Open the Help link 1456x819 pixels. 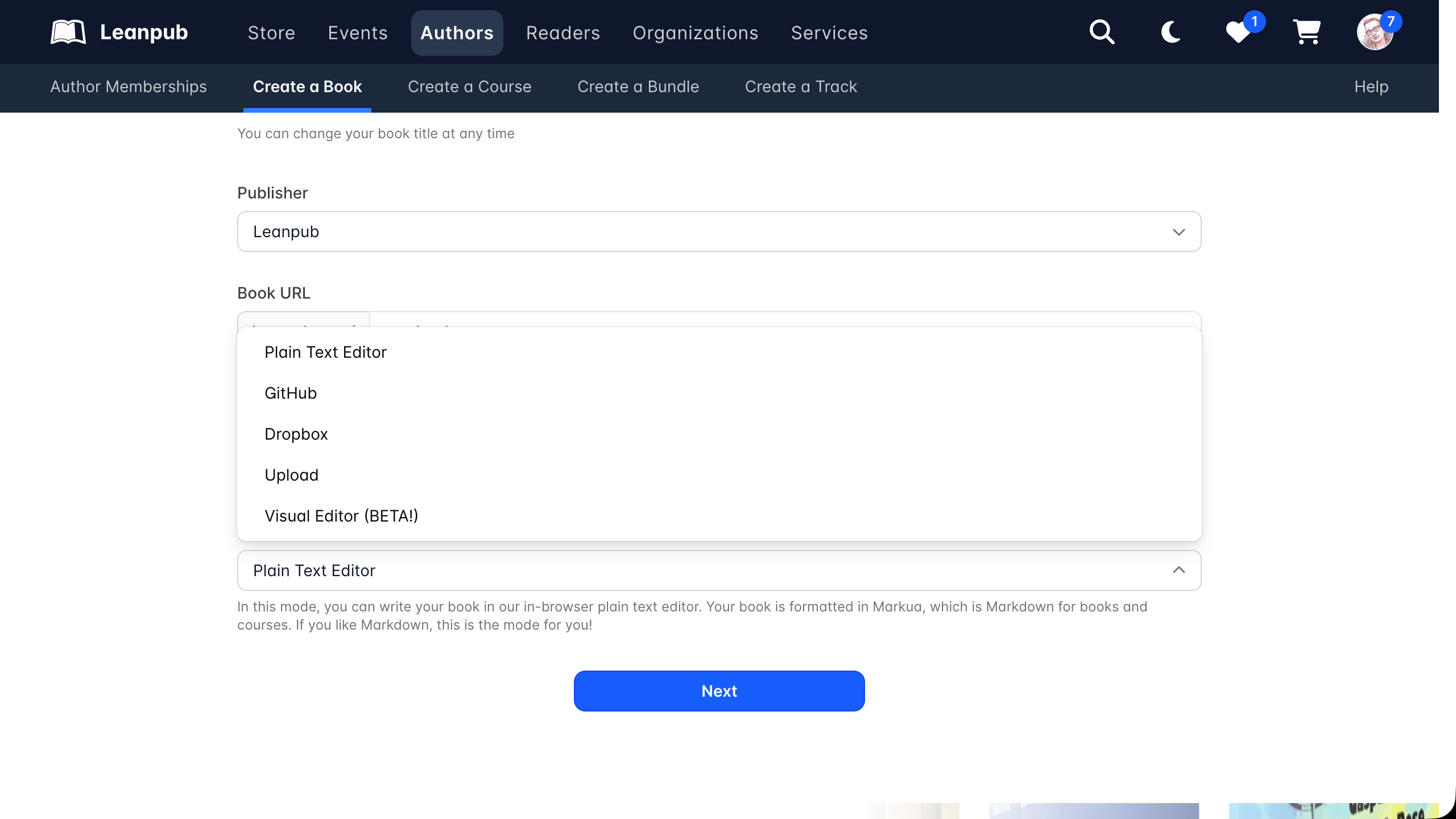coord(1371,86)
